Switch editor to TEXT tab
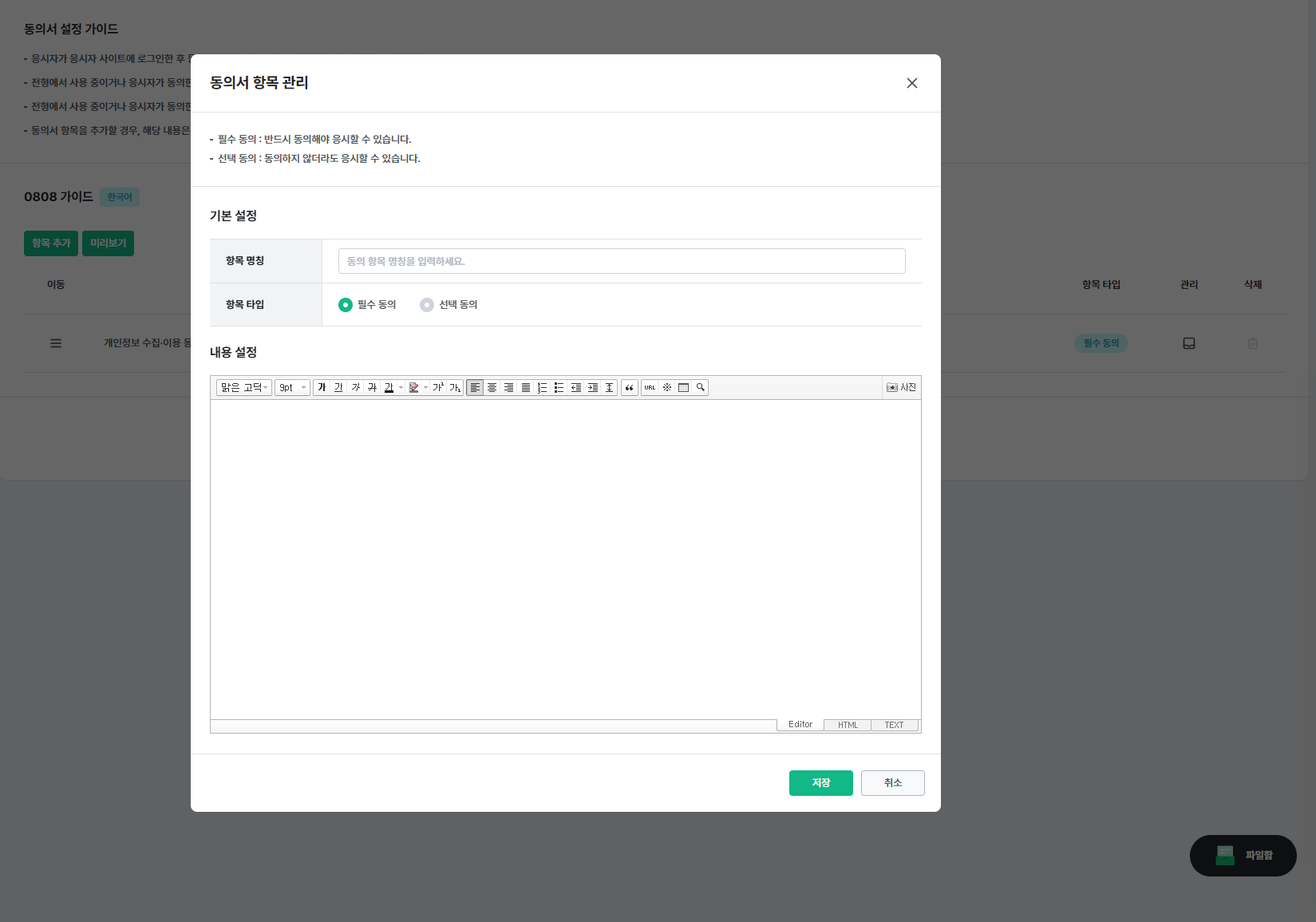This screenshot has width=1316, height=922. (x=894, y=725)
